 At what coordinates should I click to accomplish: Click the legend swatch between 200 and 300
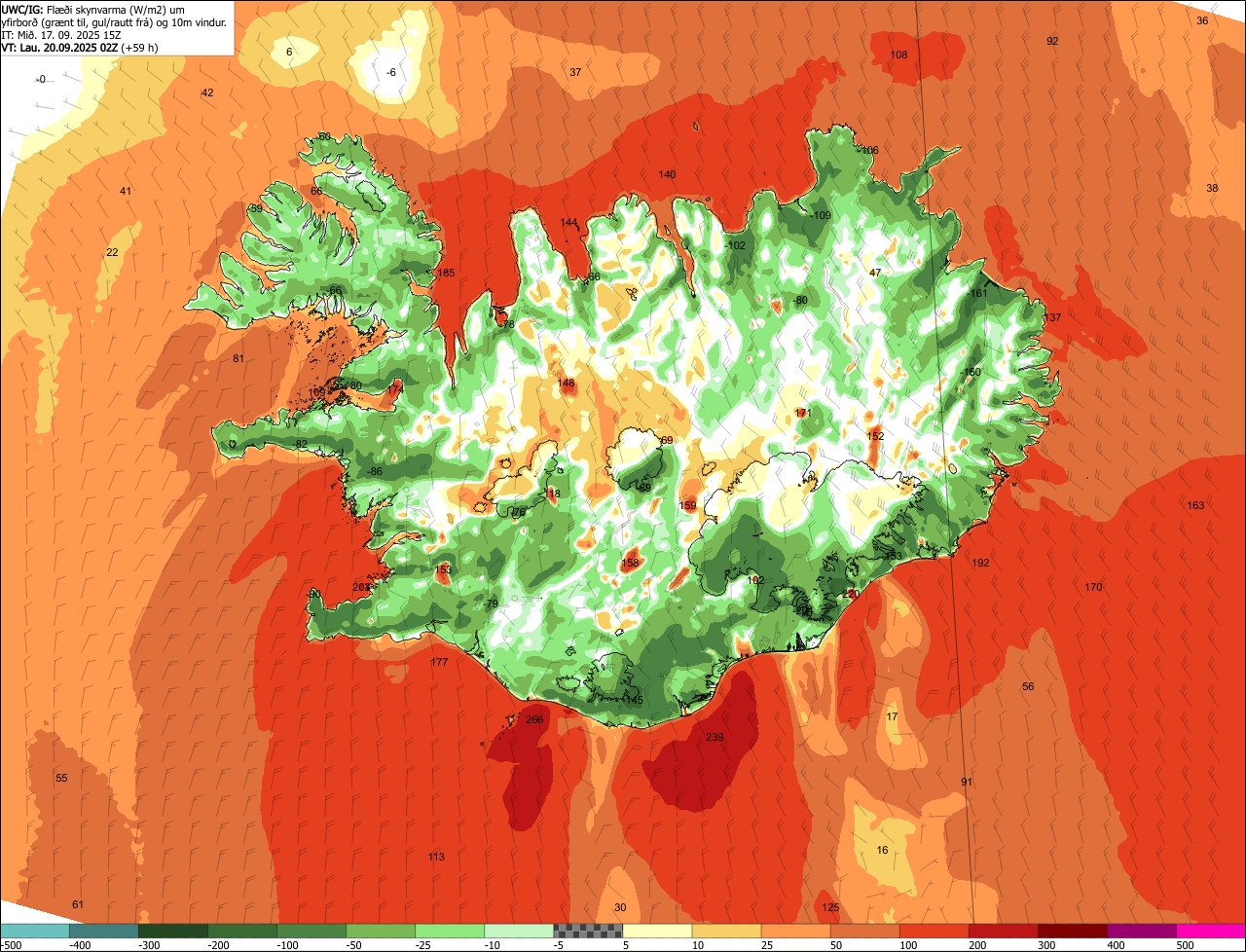coord(1003,931)
